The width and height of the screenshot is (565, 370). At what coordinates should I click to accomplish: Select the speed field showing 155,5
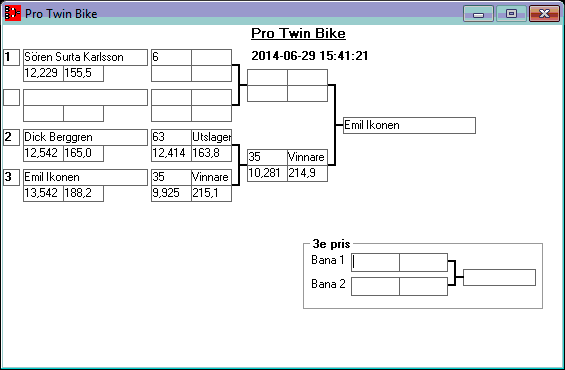pyautogui.click(x=84, y=73)
